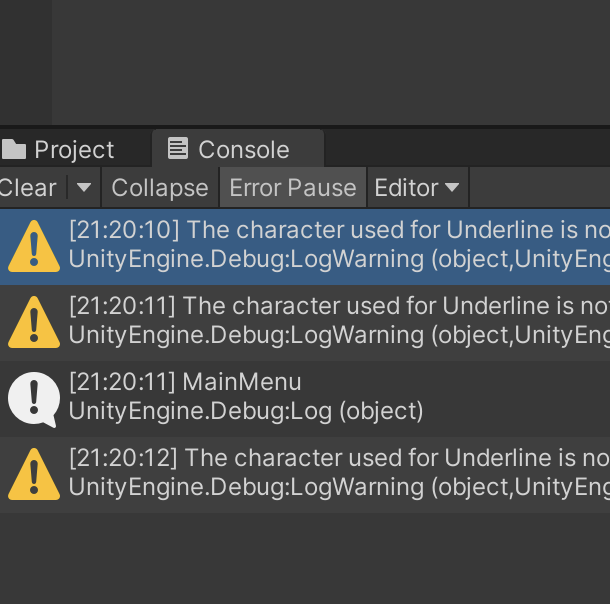Click the warning icon of the 21:20:10 entry
Image resolution: width=610 pixels, height=604 pixels.
click(34, 246)
